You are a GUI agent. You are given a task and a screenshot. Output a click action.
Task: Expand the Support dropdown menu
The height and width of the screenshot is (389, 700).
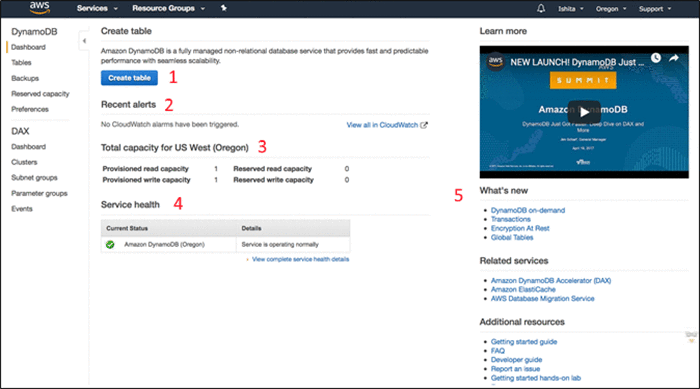pyautogui.click(x=654, y=8)
